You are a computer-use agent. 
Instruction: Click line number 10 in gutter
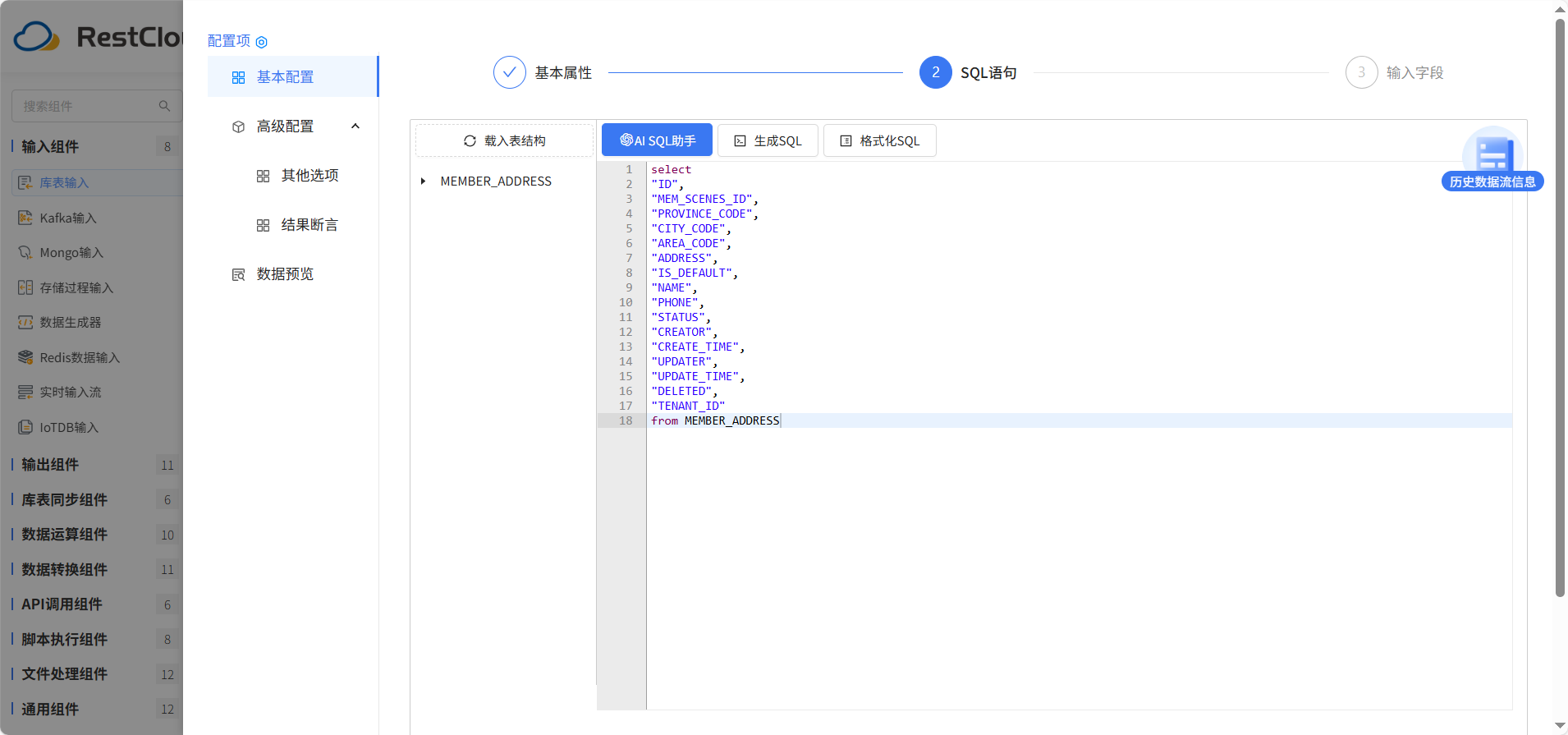pyautogui.click(x=626, y=302)
